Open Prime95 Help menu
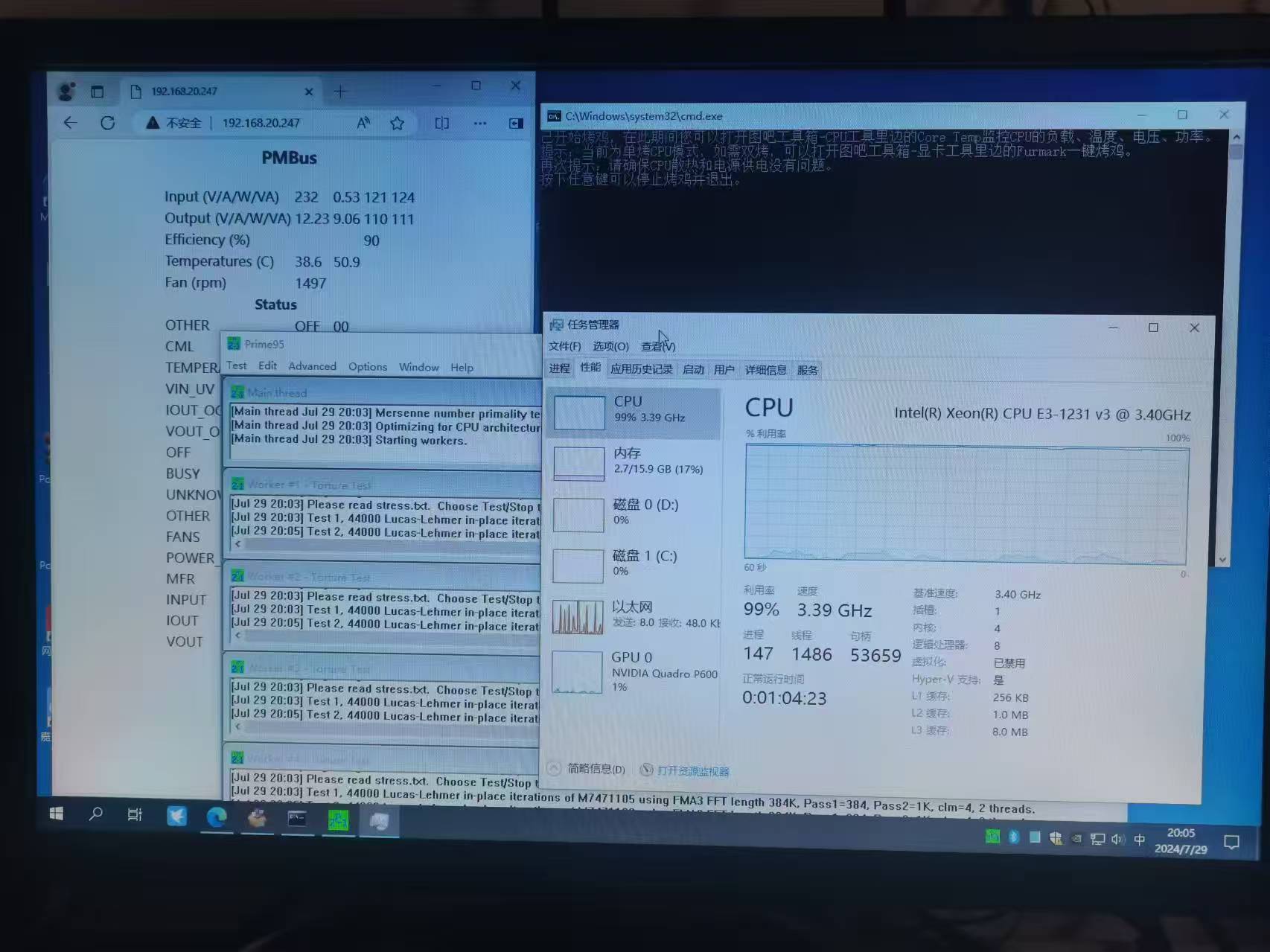The image size is (1270, 952). (x=462, y=368)
